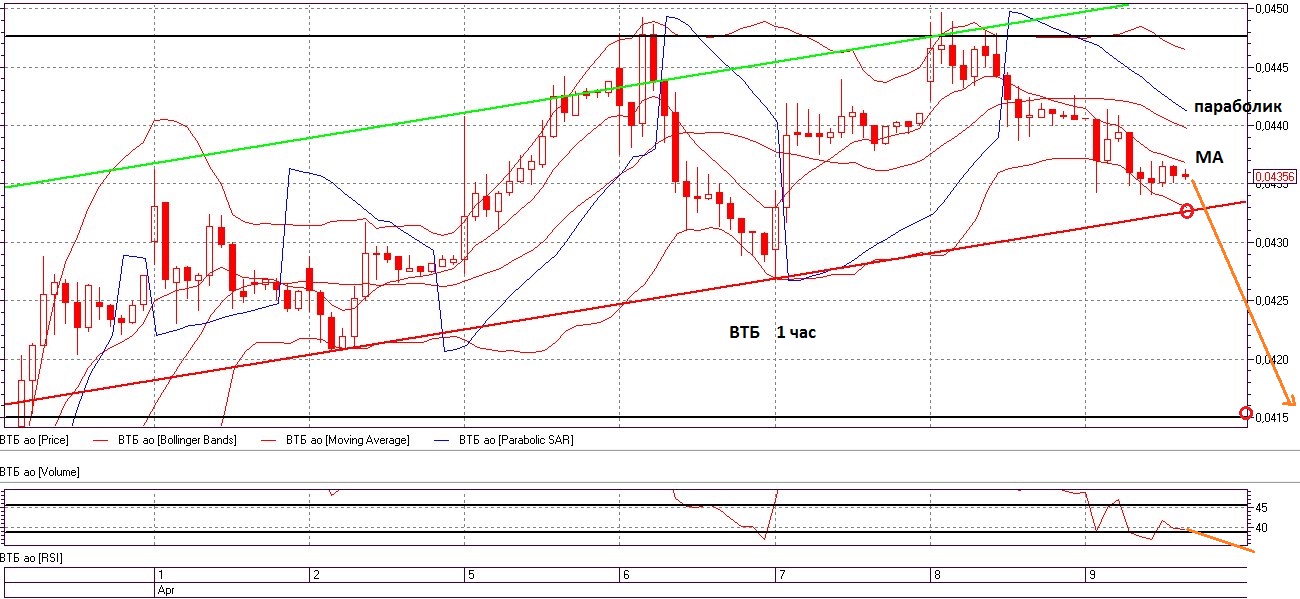Select the ВТБ ао [Parabolic SAR] legend entry
The width and height of the screenshot is (1300, 599).
[516, 440]
